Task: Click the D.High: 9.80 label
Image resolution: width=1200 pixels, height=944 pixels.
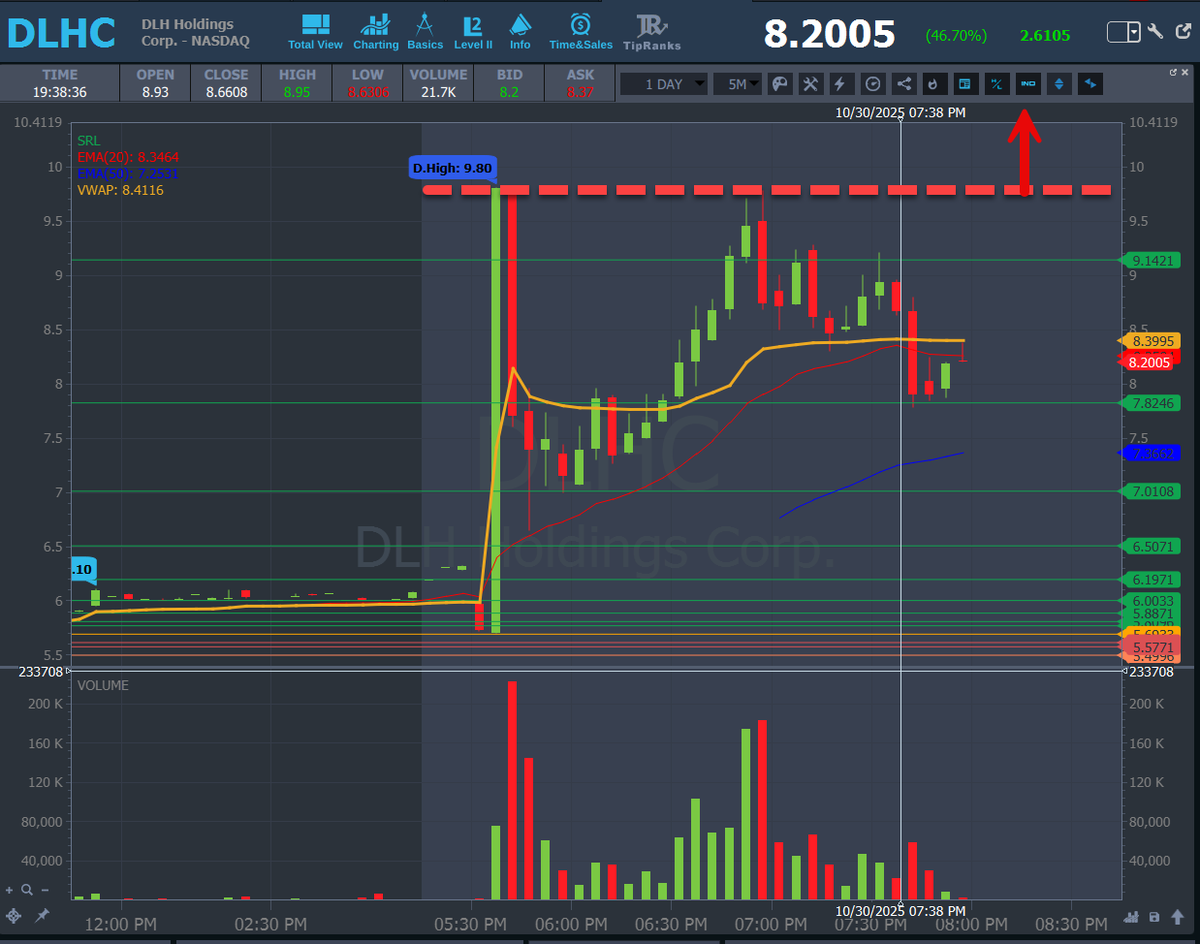Action: 452,168
